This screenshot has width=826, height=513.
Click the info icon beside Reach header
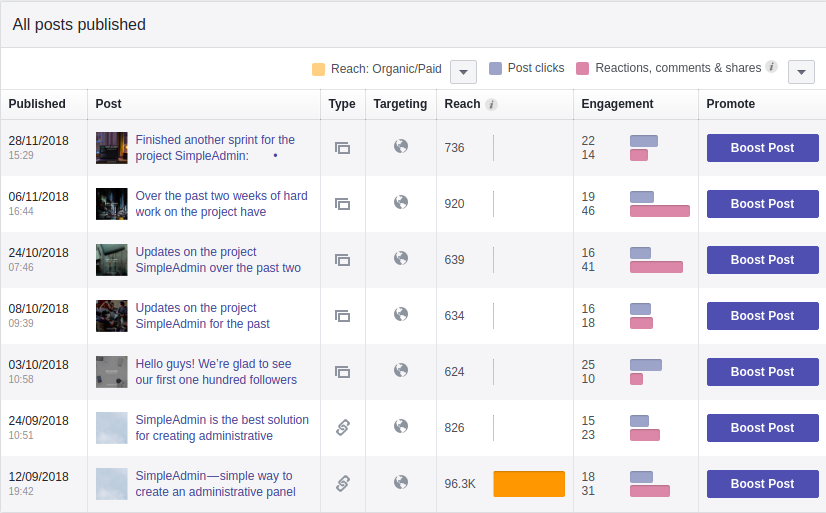492,104
